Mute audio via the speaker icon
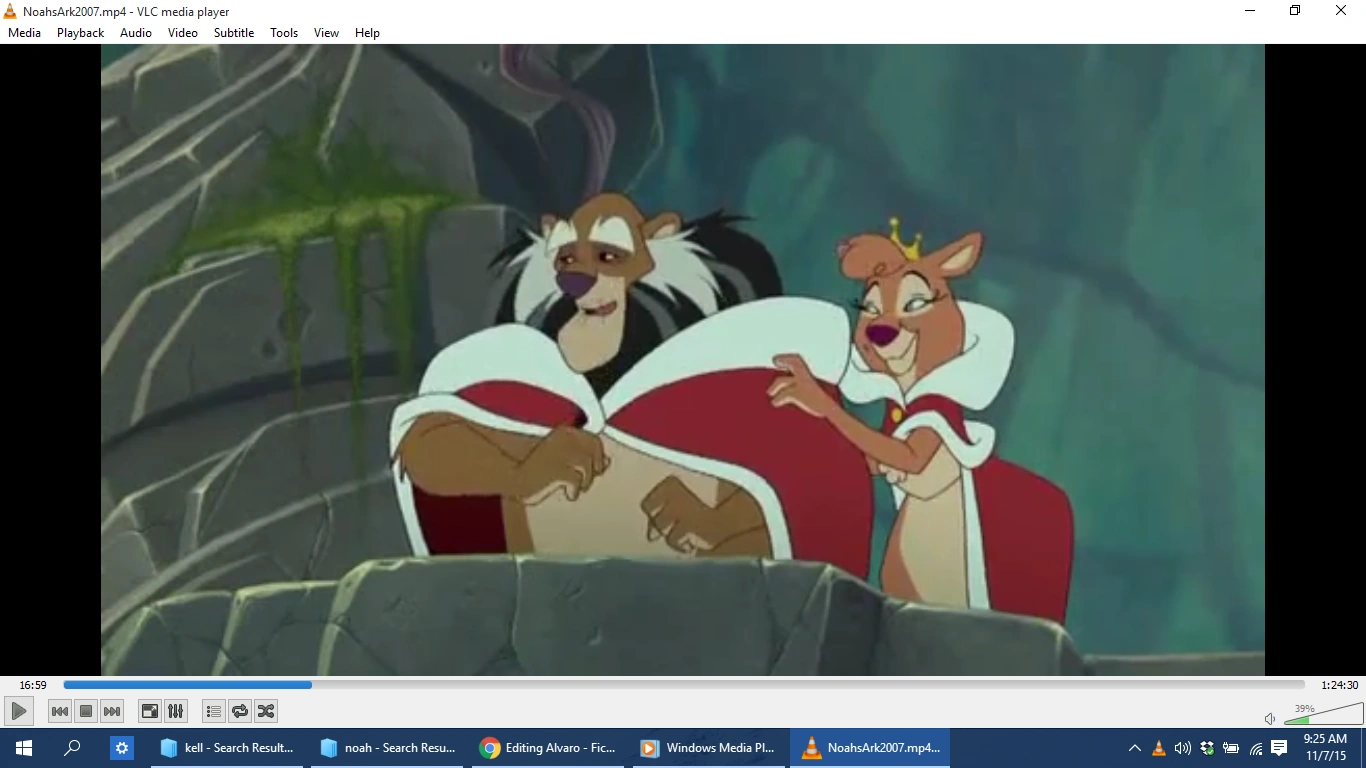Image resolution: width=1366 pixels, height=768 pixels. click(1270, 718)
